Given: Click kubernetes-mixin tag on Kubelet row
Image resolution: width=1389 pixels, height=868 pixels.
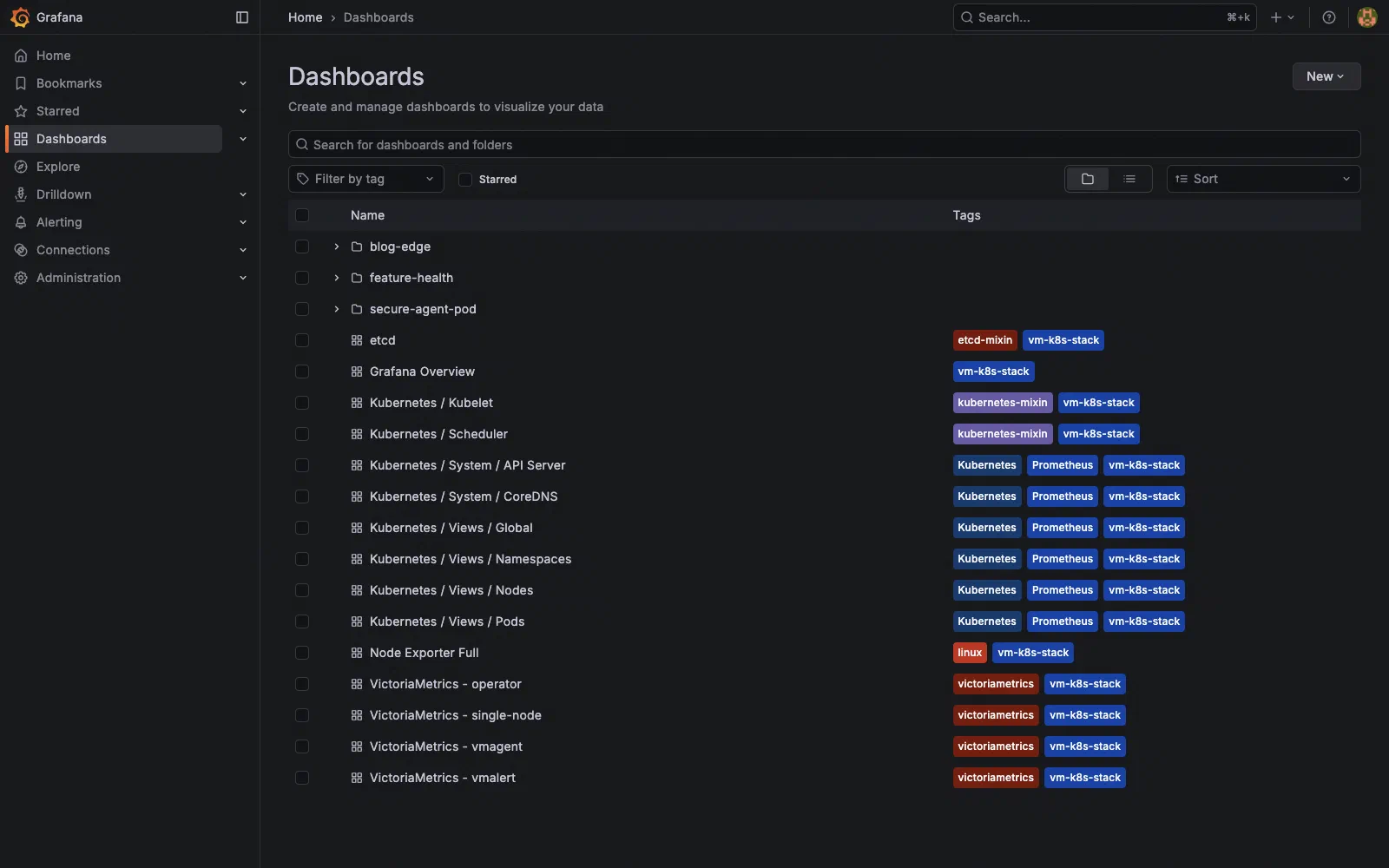Looking at the screenshot, I should (1003, 403).
